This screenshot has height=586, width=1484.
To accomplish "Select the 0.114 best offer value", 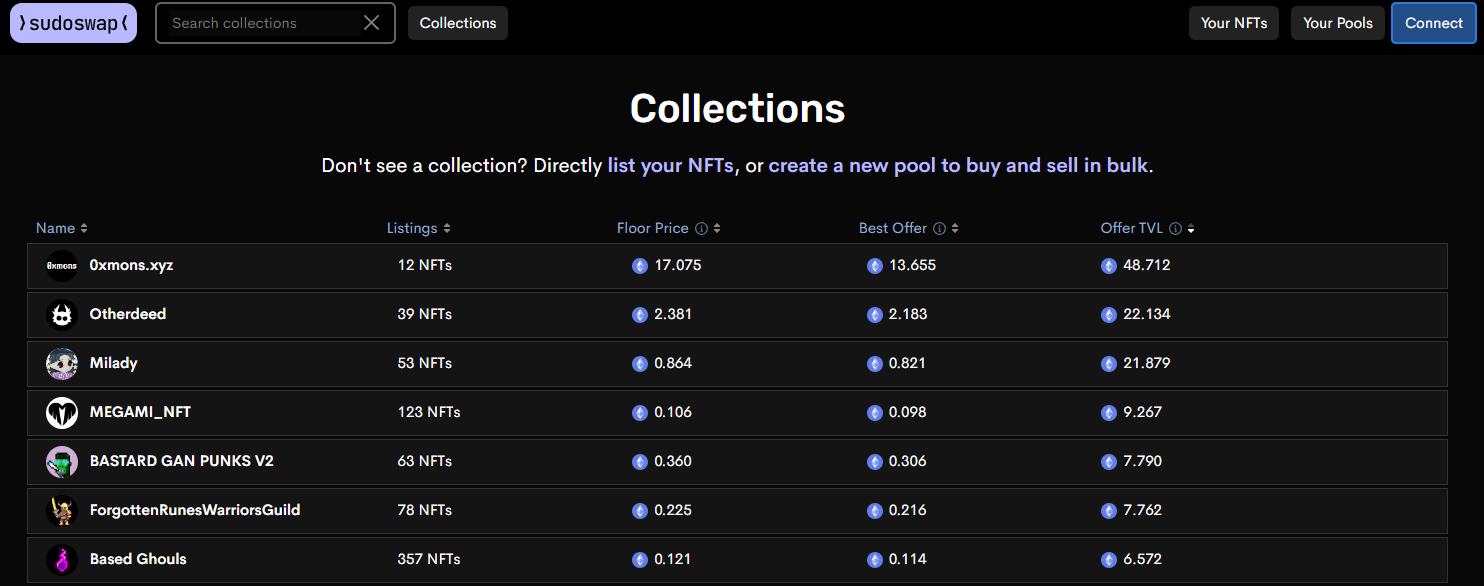I will tap(908, 560).
